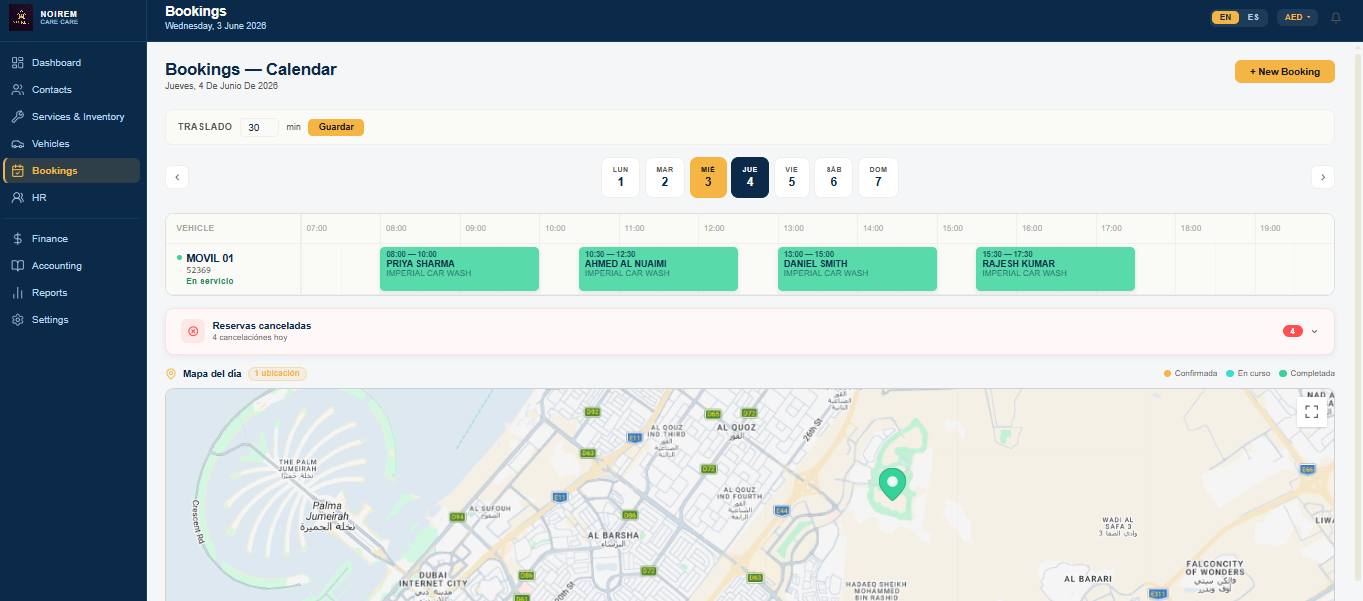
Task: Select VIE 5 day tab
Action: point(791,177)
